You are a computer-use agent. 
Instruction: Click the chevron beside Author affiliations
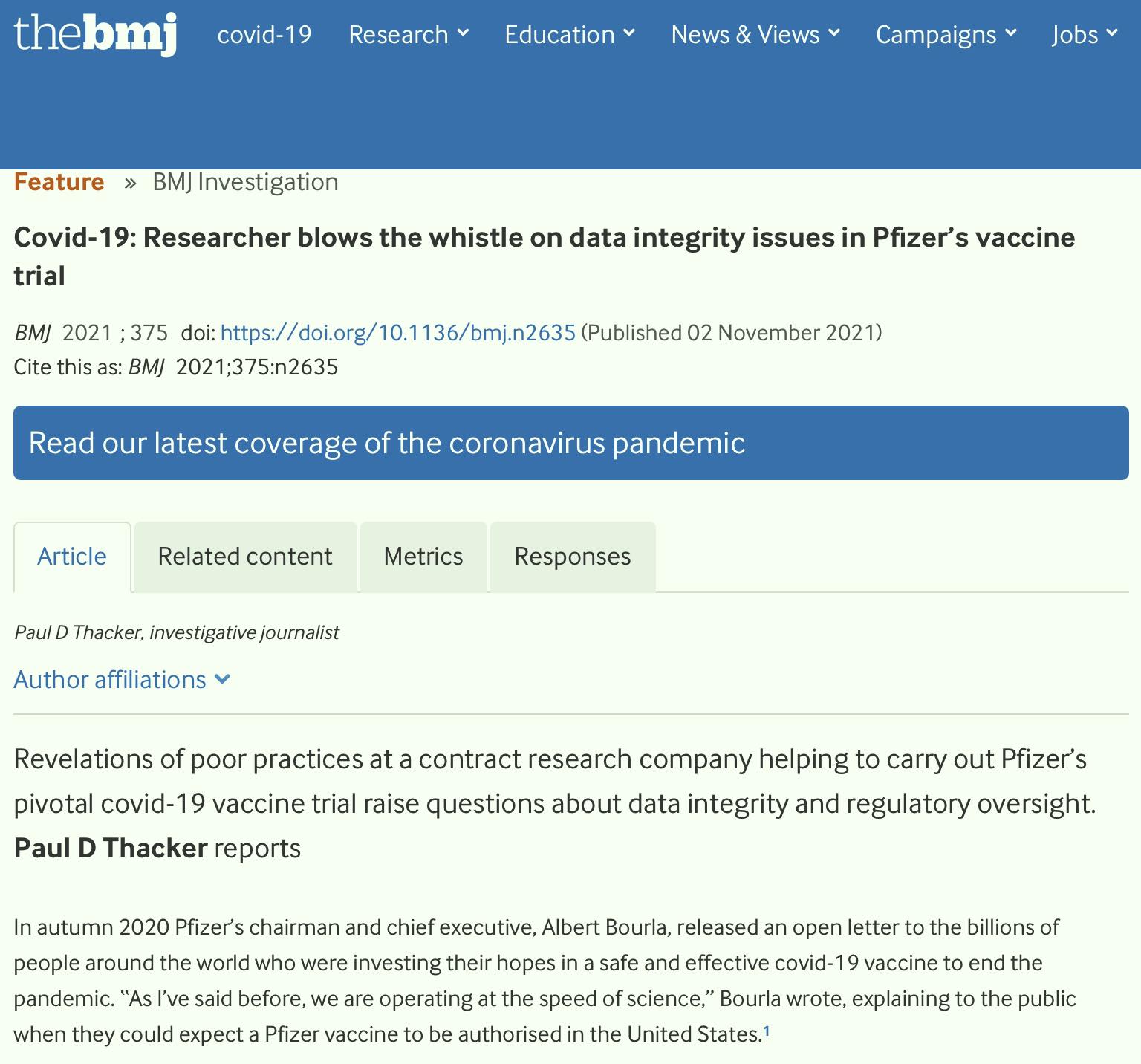click(222, 679)
